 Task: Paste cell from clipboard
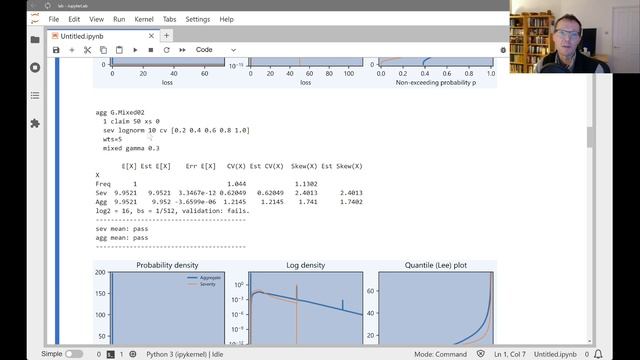pyautogui.click(x=119, y=50)
